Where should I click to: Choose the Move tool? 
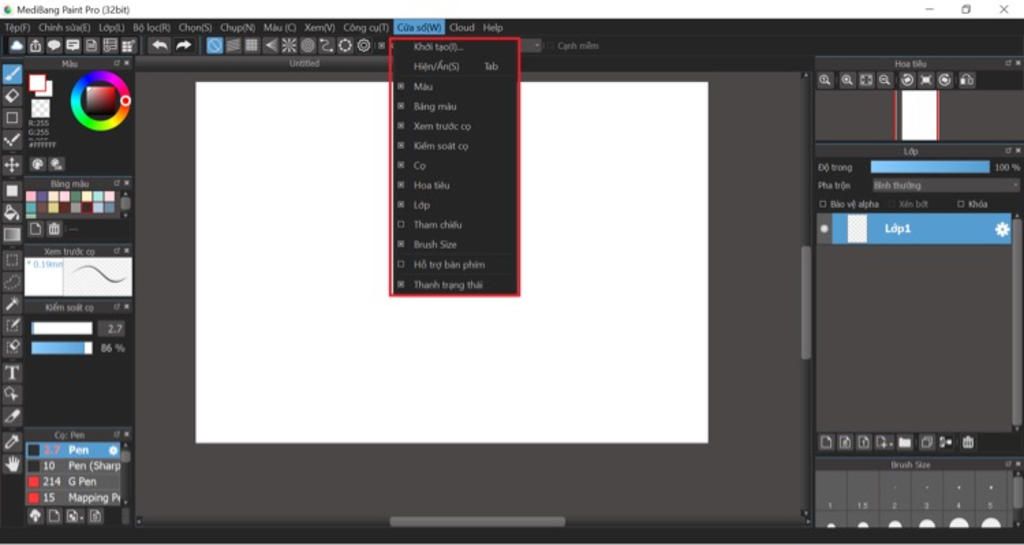12,164
